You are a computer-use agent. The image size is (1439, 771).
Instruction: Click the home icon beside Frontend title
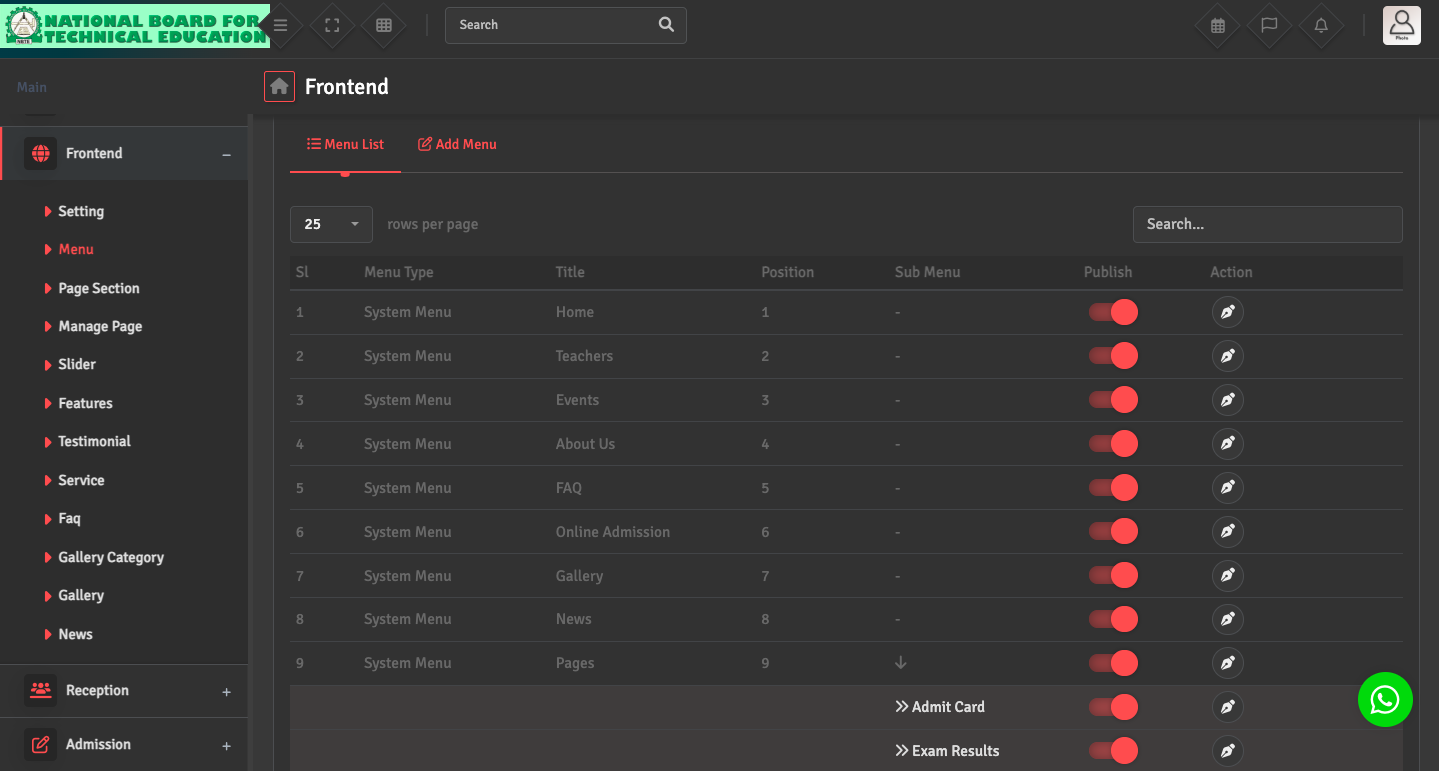coord(279,87)
